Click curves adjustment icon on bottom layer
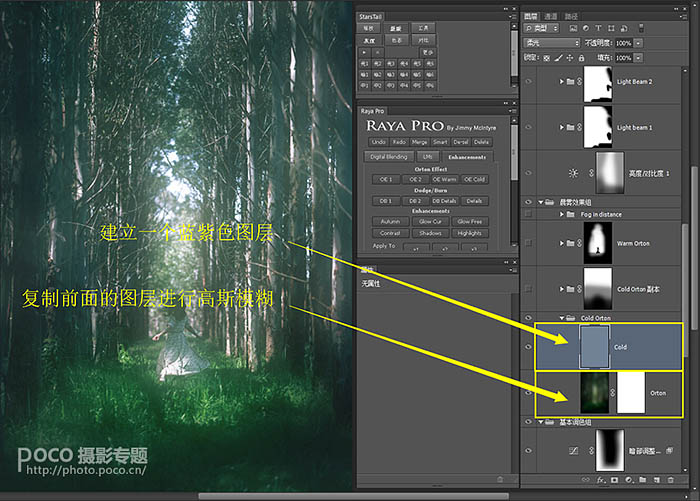Image resolution: width=700 pixels, height=501 pixels. click(x=574, y=451)
